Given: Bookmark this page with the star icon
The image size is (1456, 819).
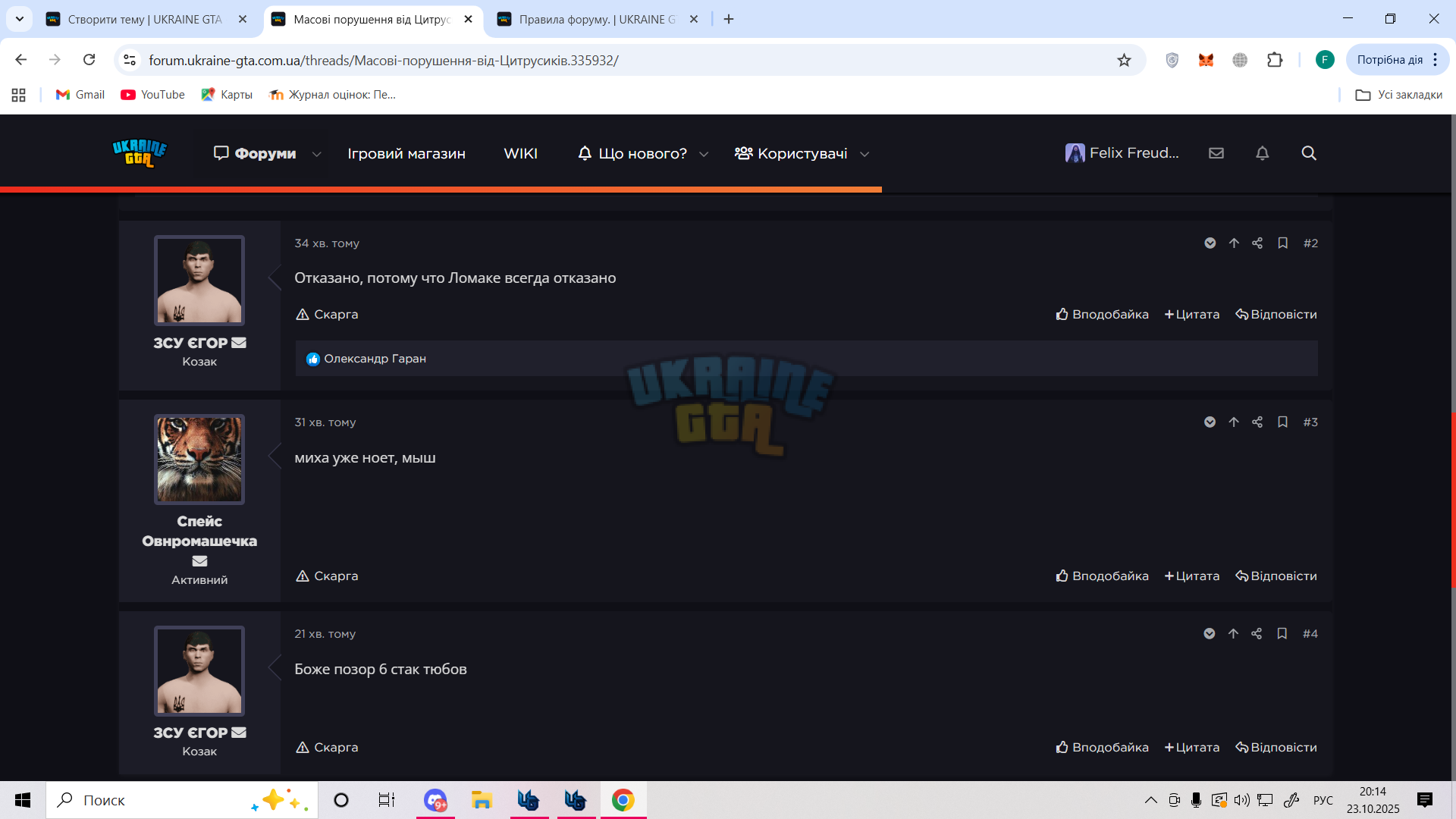Looking at the screenshot, I should pyautogui.click(x=1124, y=60).
